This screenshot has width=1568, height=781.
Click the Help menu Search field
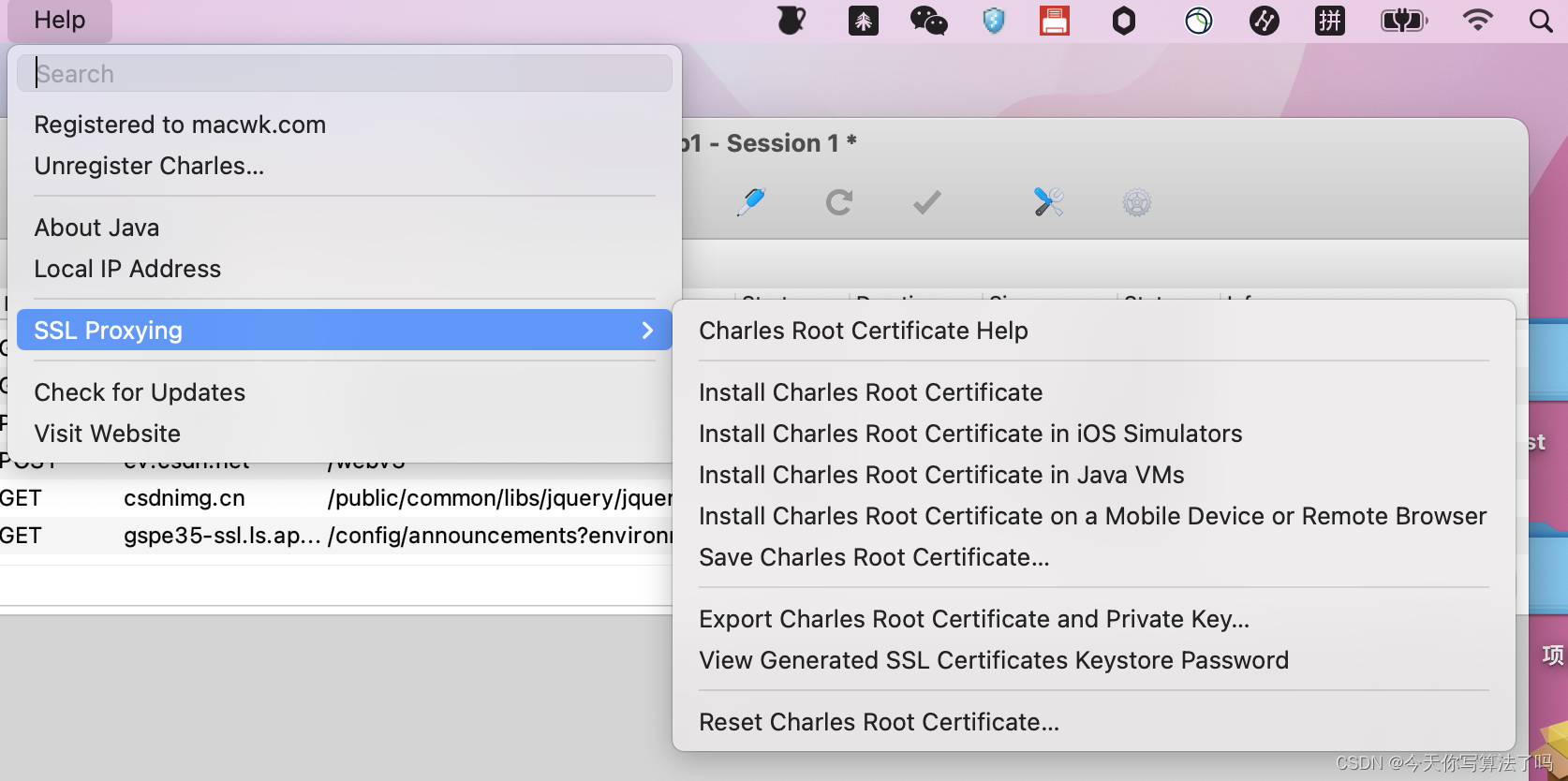pyautogui.click(x=345, y=73)
